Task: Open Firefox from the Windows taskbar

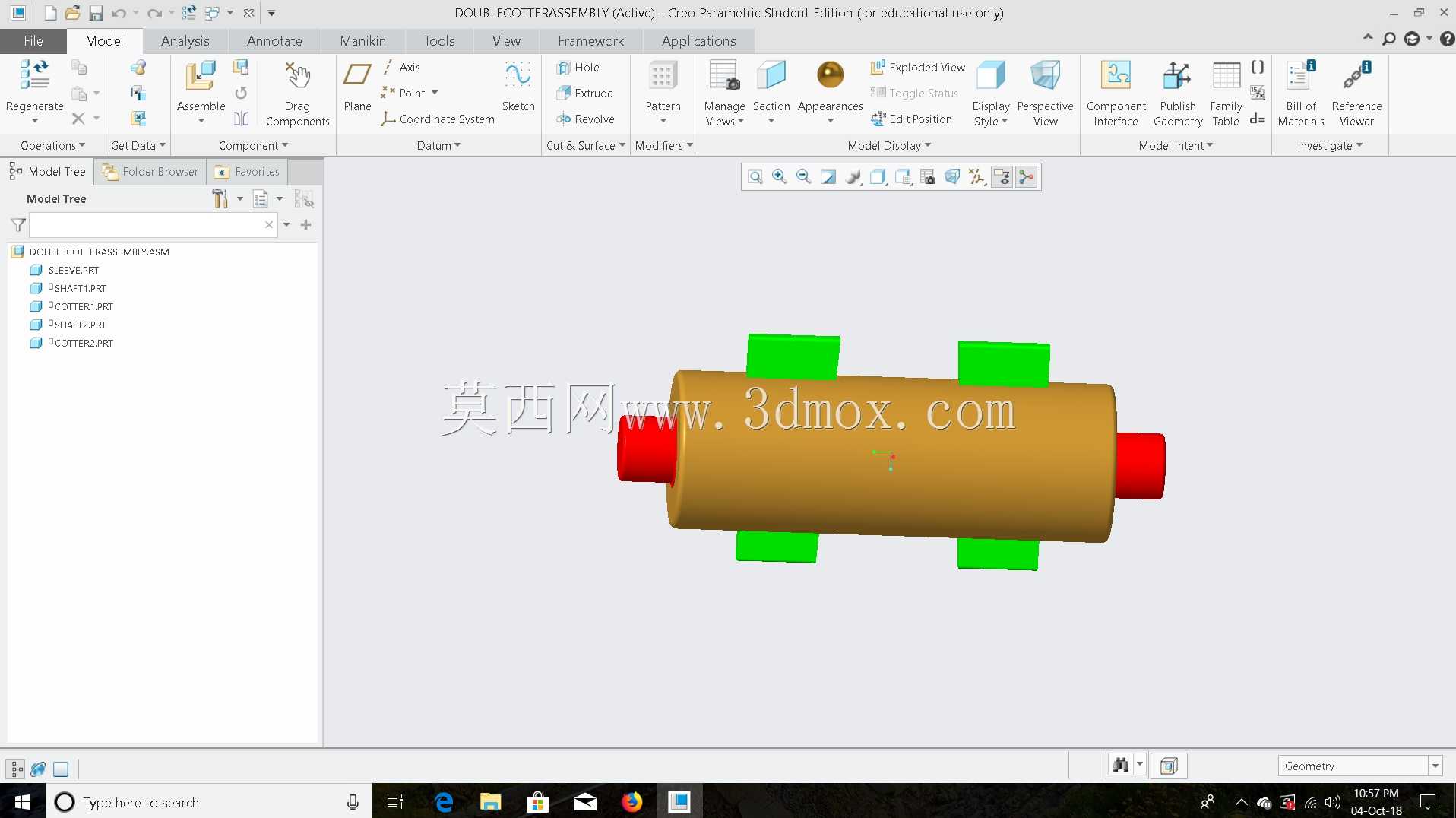Action: [631, 802]
